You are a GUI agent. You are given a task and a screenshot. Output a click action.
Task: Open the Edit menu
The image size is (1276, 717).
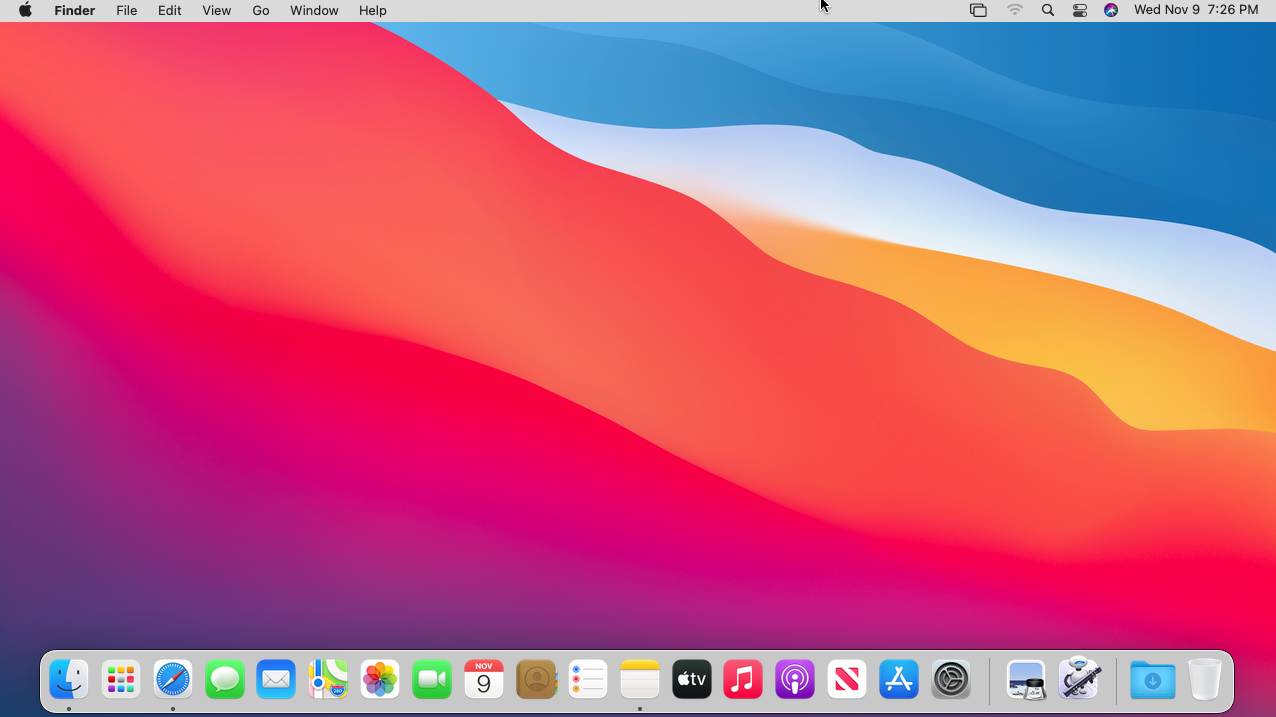[x=170, y=10]
